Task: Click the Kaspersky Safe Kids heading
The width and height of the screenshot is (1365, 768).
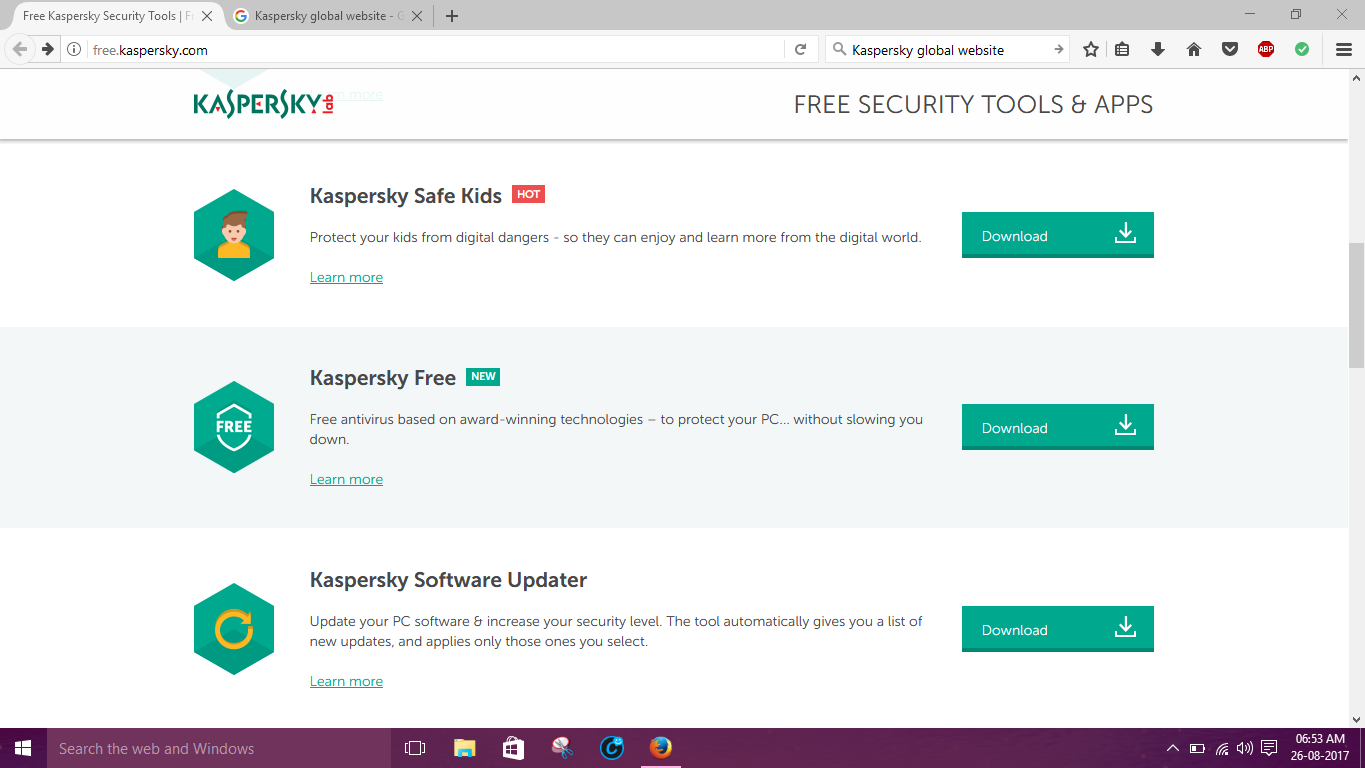Action: [406, 196]
